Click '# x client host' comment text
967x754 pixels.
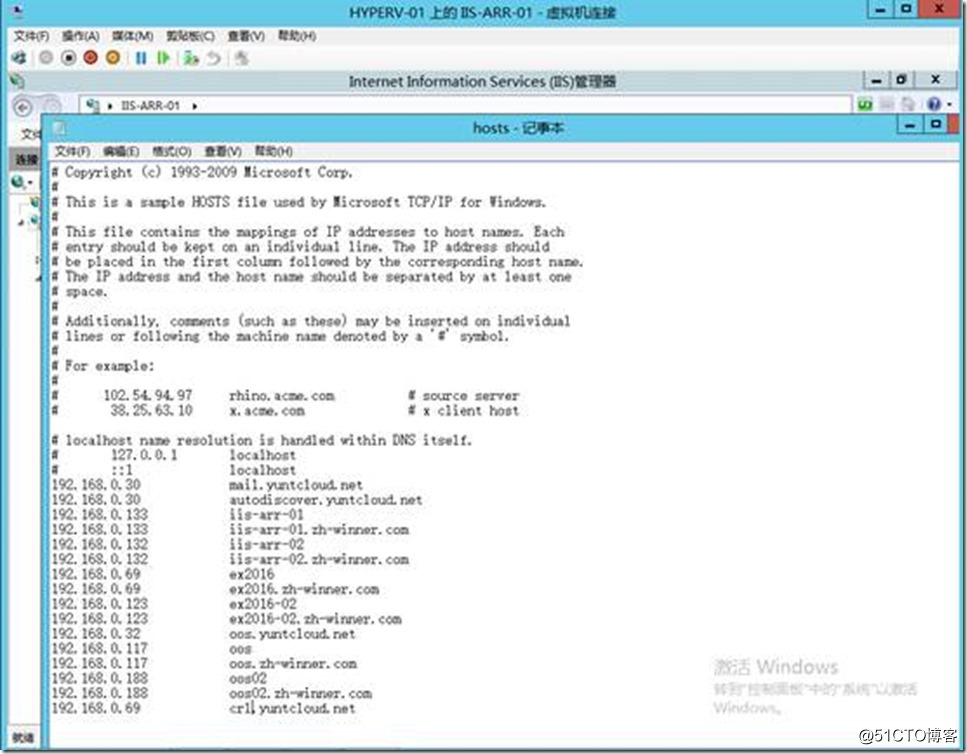[464, 411]
